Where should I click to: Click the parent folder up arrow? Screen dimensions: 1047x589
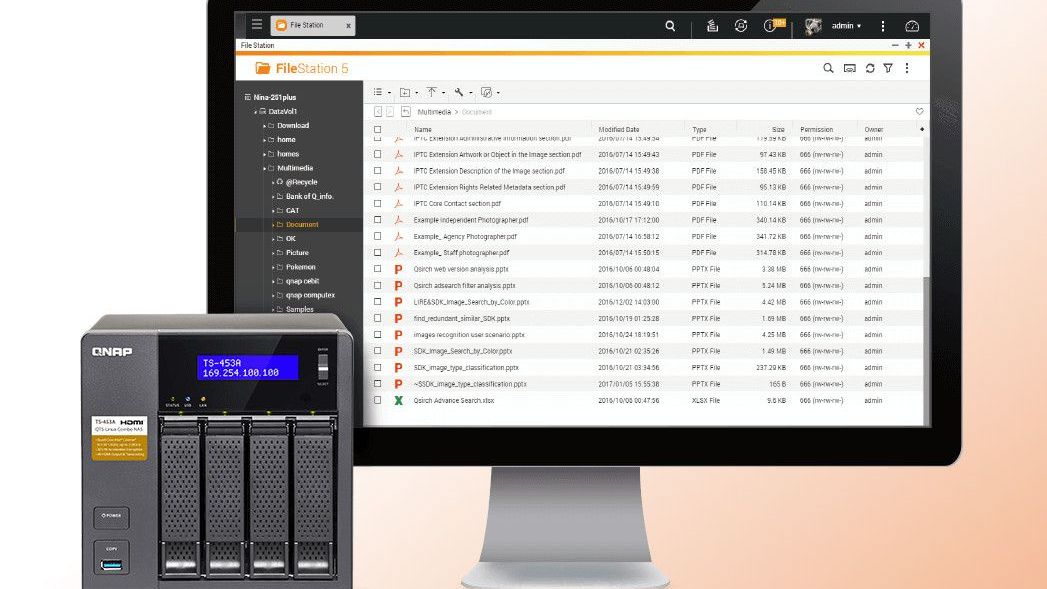point(405,112)
